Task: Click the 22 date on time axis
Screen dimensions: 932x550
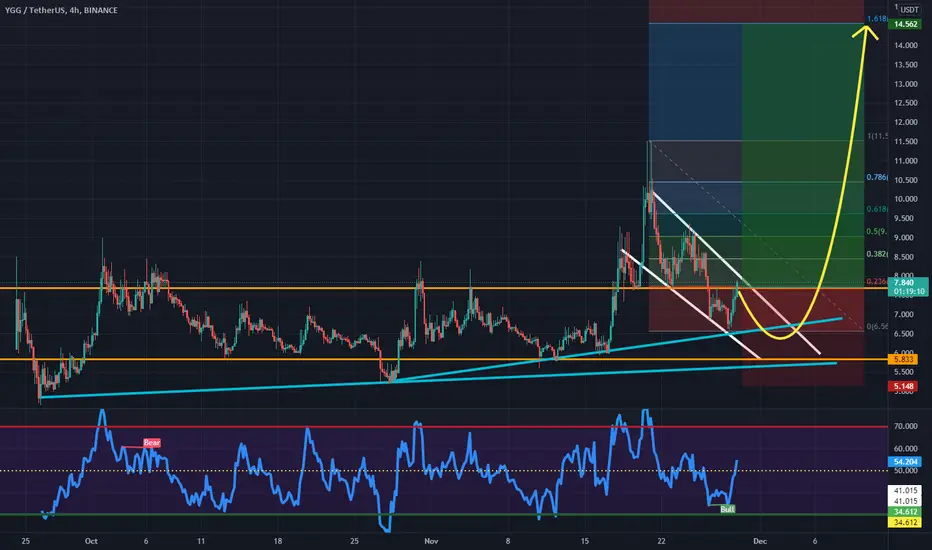Action: click(661, 541)
